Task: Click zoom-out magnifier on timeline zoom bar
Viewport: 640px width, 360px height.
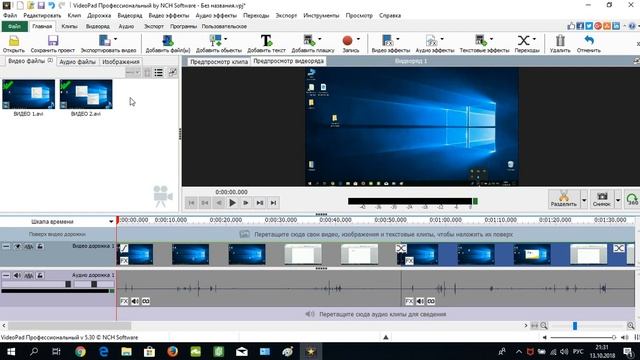Action: (x=544, y=326)
